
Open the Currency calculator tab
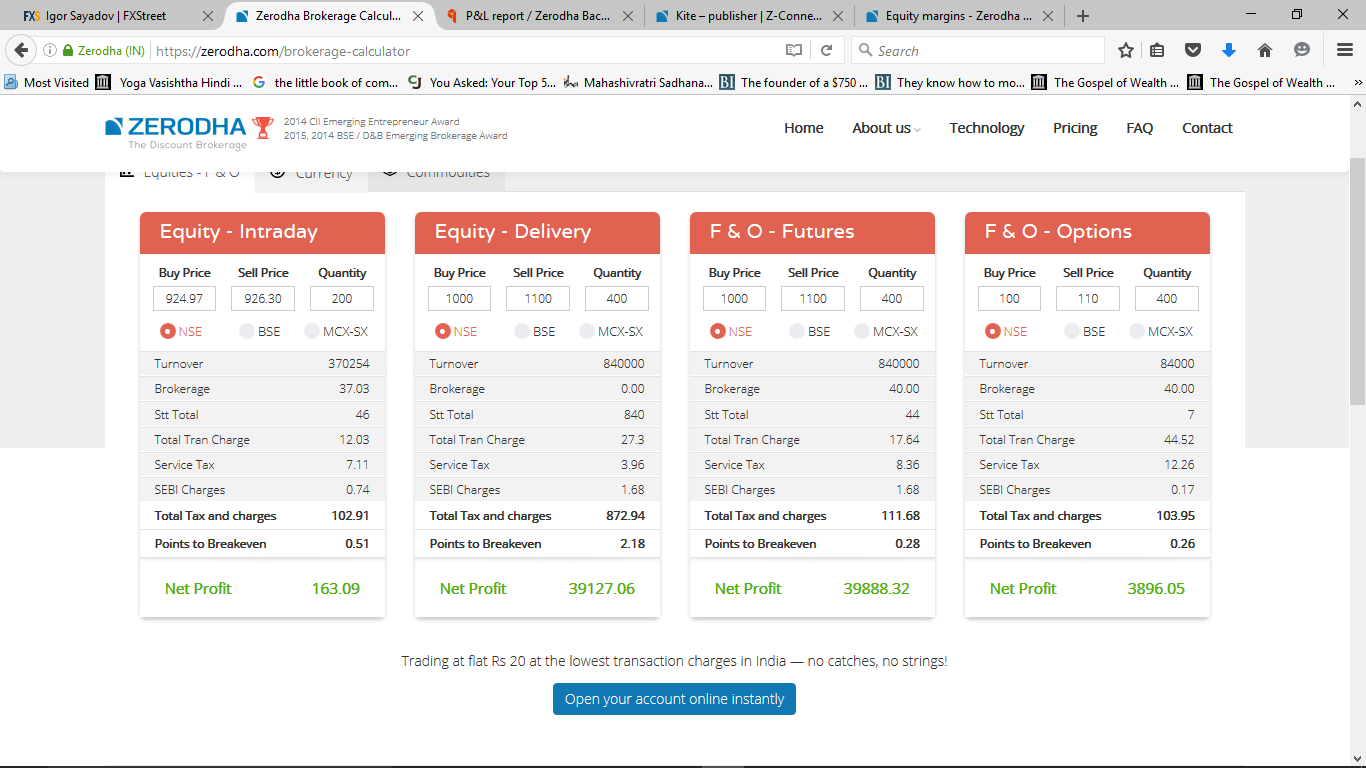point(312,177)
